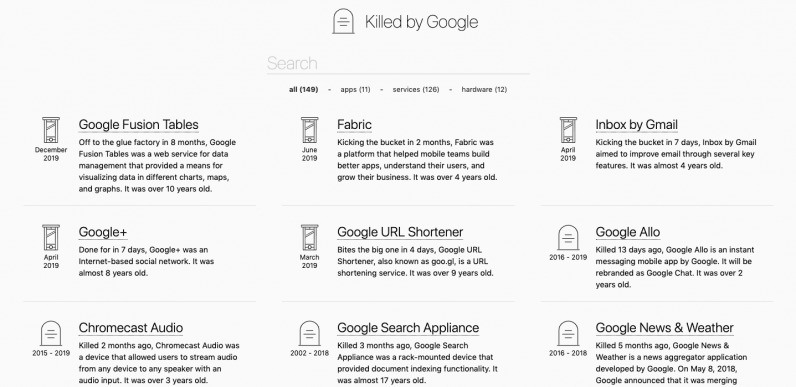This screenshot has width=796, height=387.
Task: Click the tombstone icon beside Google Allo
Action: (x=568, y=238)
